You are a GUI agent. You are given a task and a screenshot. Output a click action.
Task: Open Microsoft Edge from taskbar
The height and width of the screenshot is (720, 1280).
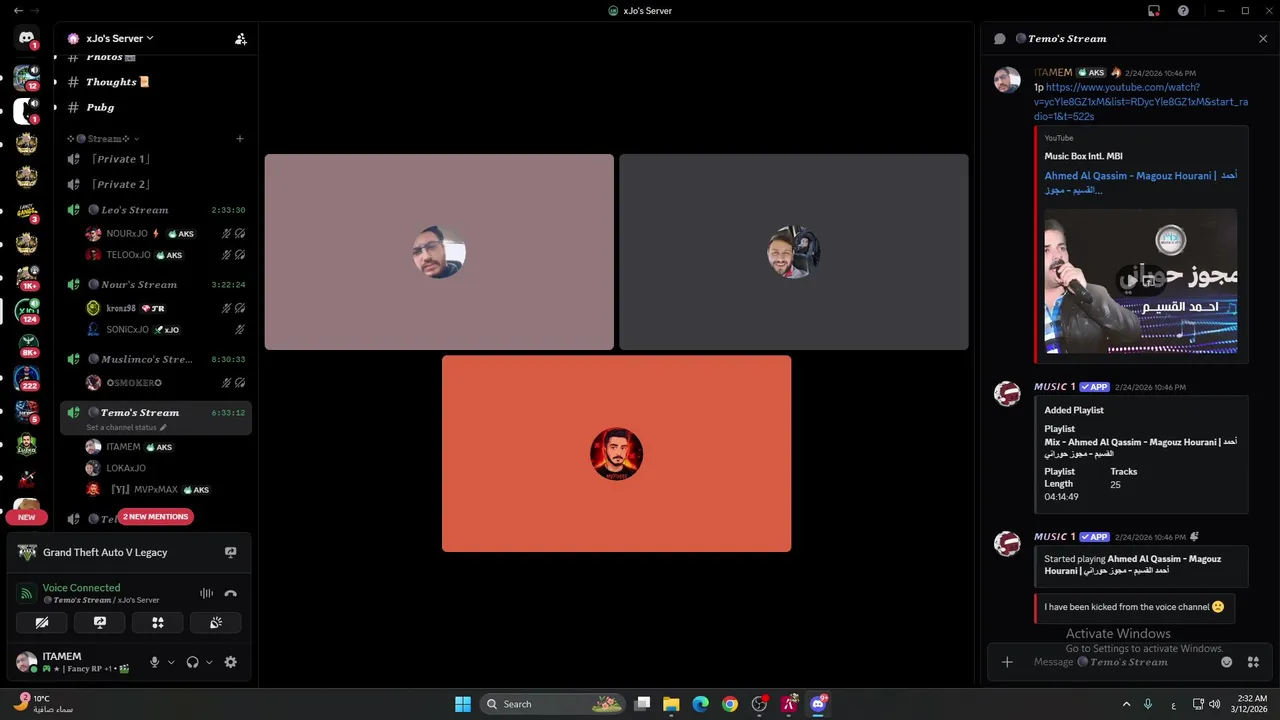(701, 704)
